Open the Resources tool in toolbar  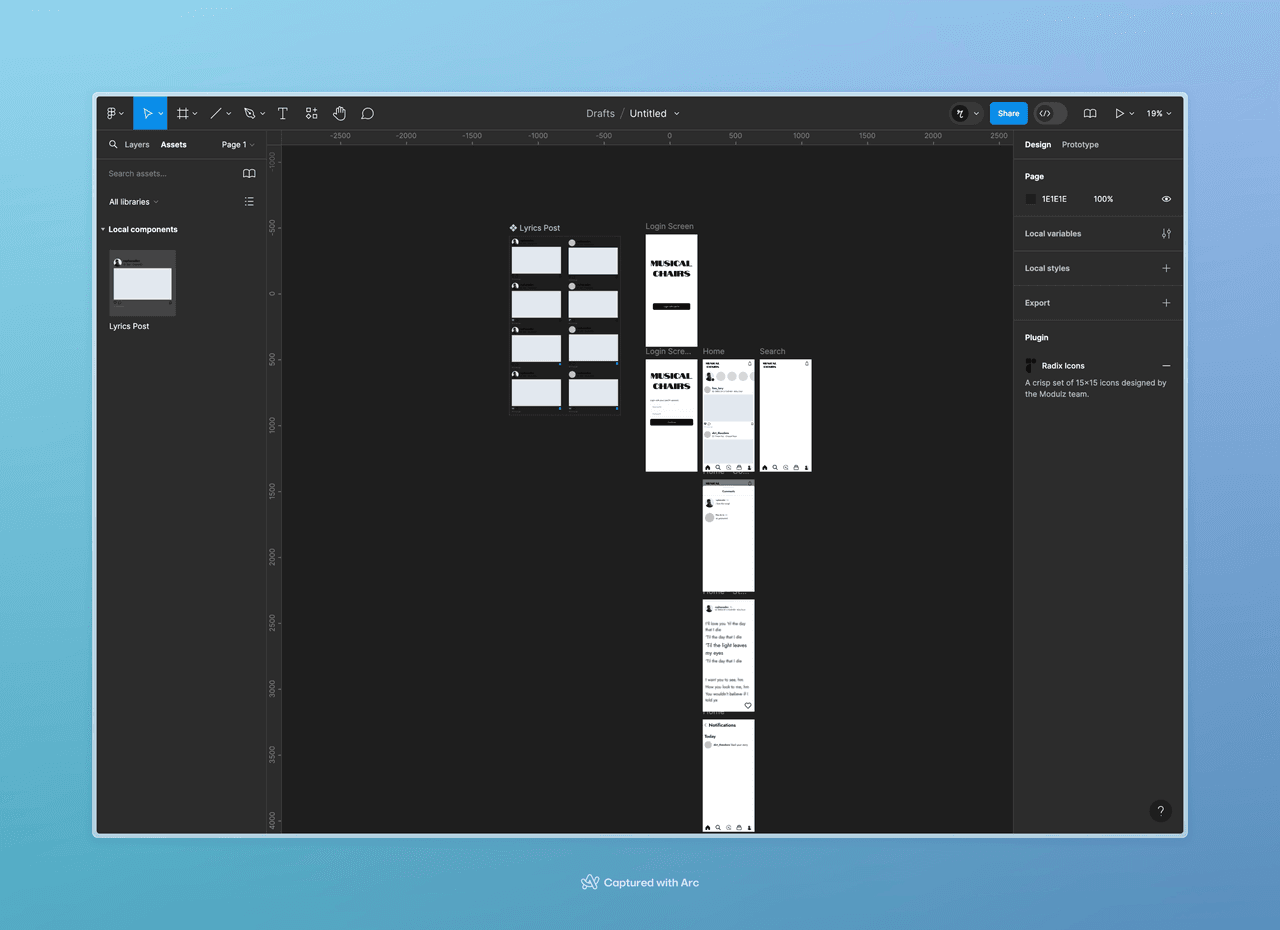[312, 114]
